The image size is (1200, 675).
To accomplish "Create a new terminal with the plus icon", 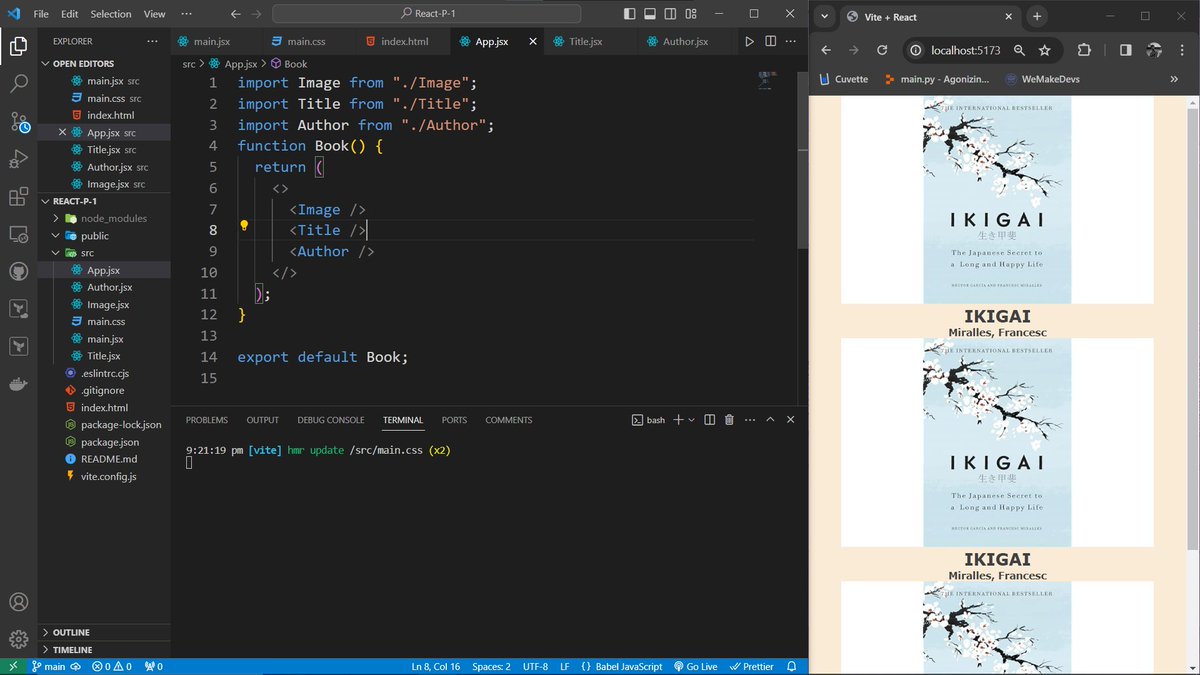I will click(678, 420).
